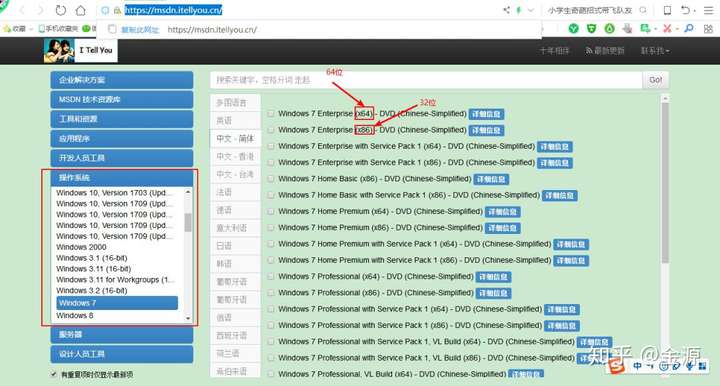This screenshot has width=720, height=386.
Task: Open the hamburger main menu
Action: (709, 10)
